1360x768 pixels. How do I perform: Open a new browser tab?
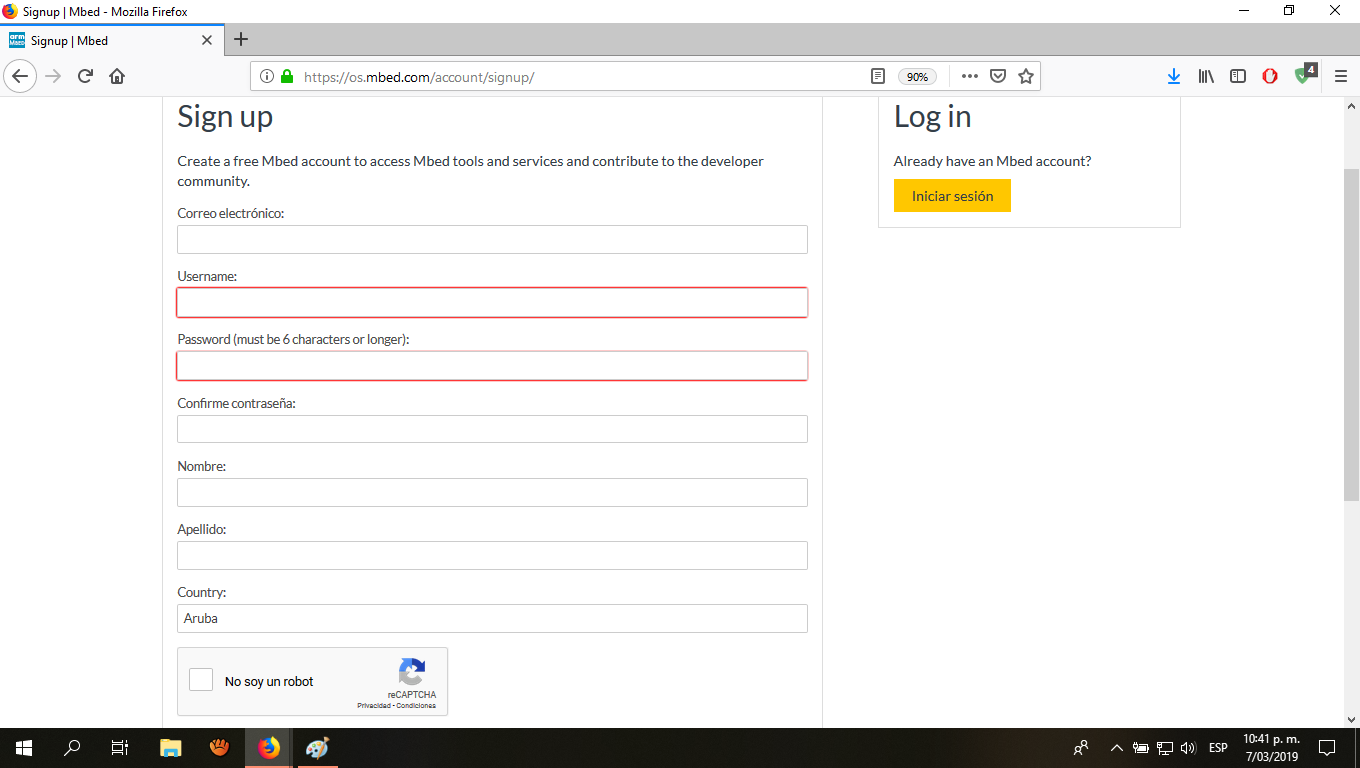coord(240,40)
